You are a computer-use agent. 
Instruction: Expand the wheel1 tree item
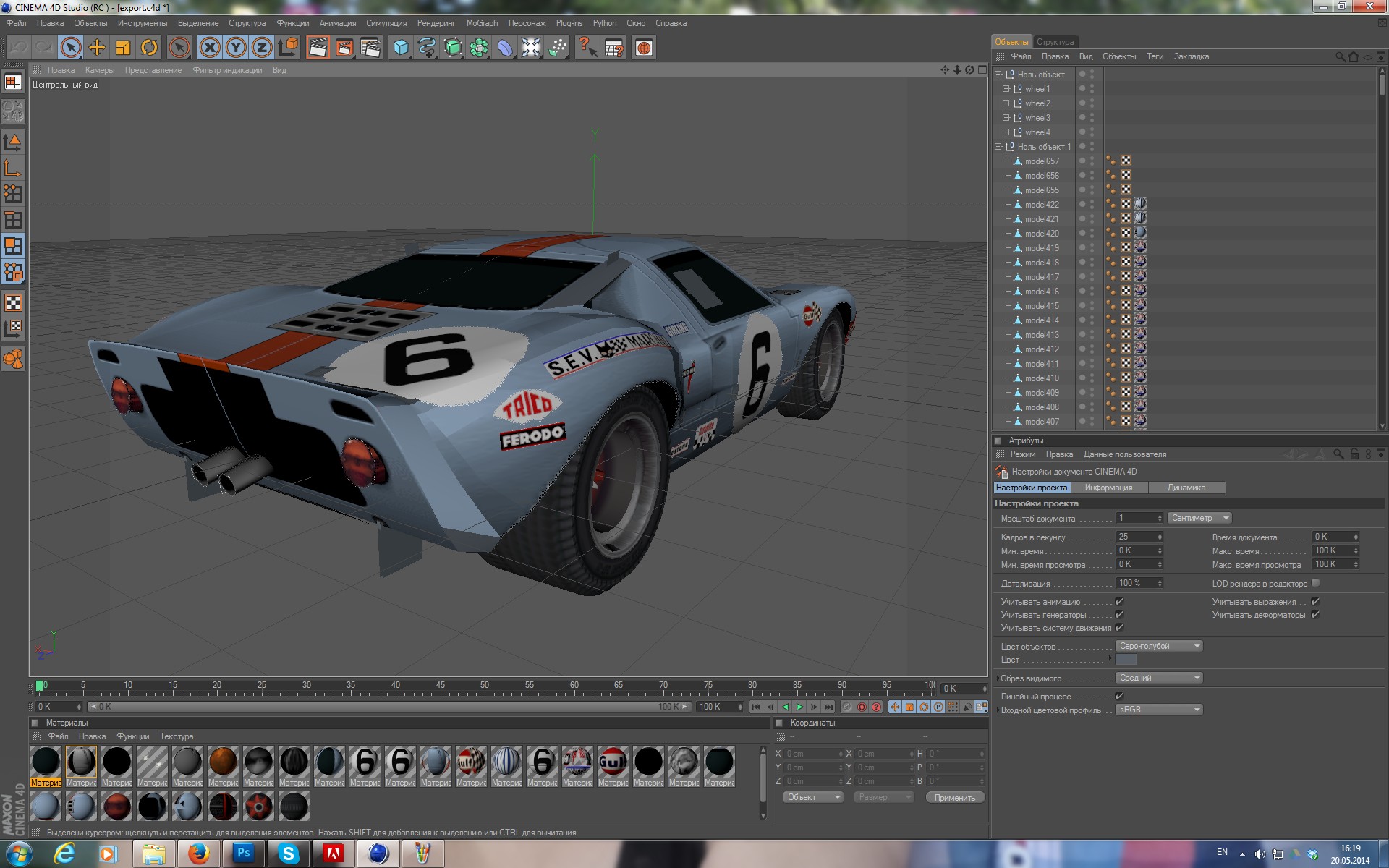[1006, 89]
